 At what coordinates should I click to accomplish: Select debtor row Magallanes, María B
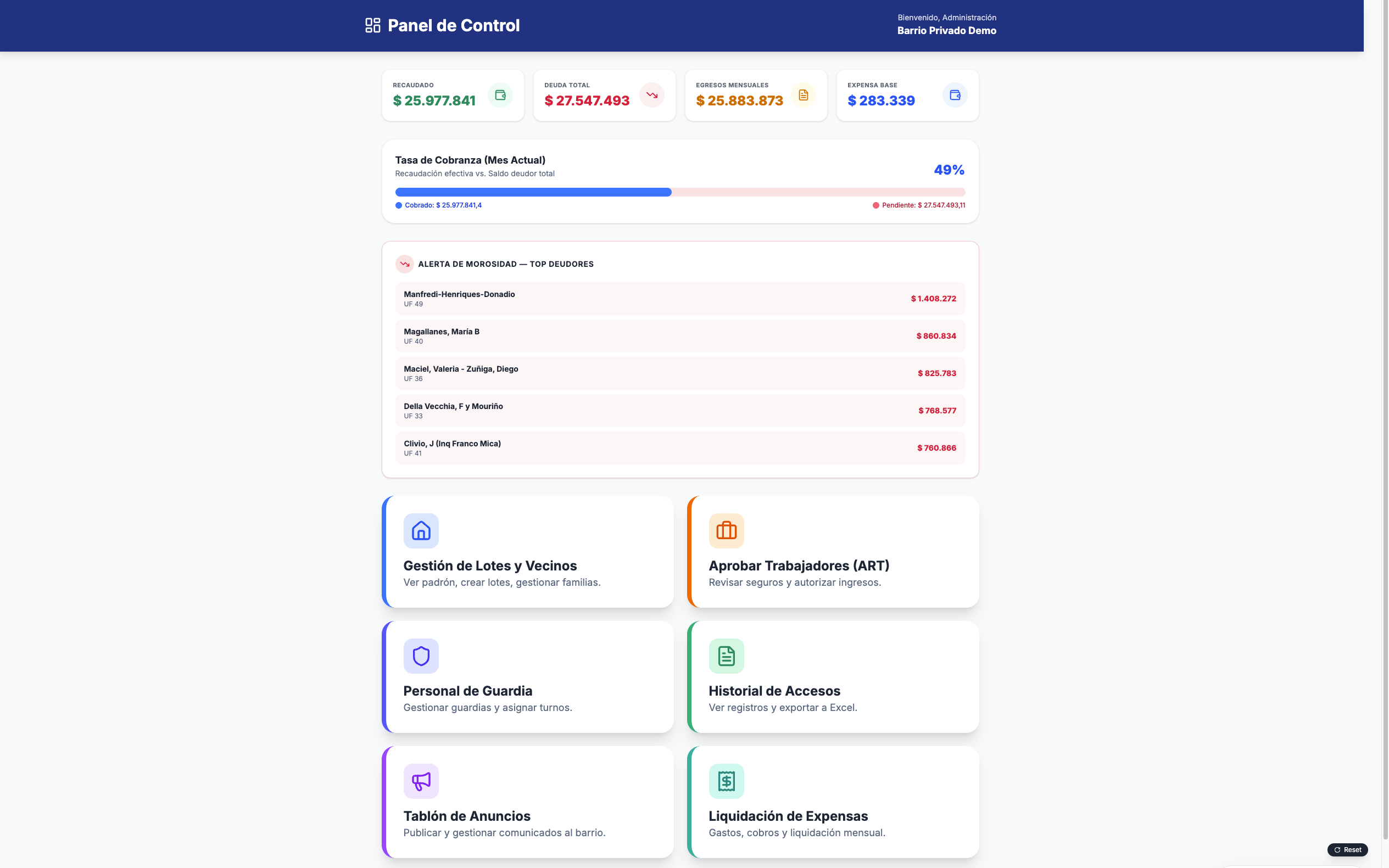680,336
